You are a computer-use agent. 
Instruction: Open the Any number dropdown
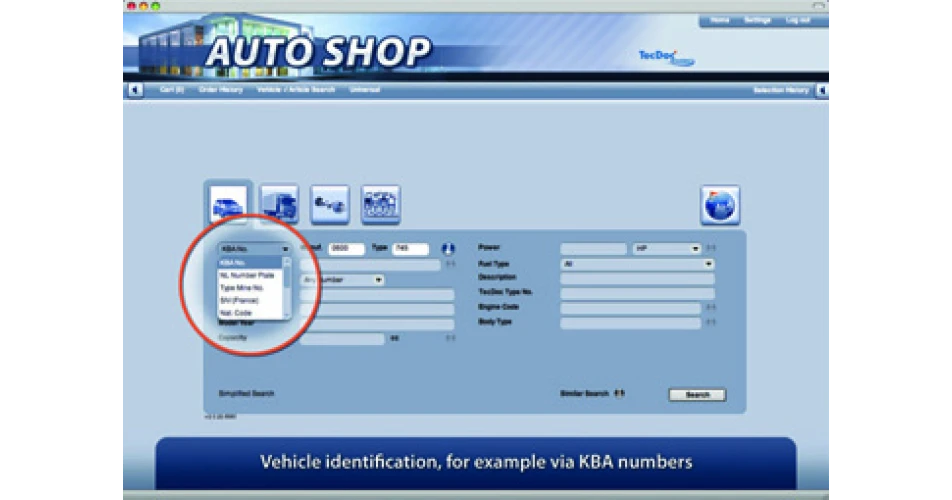342,280
